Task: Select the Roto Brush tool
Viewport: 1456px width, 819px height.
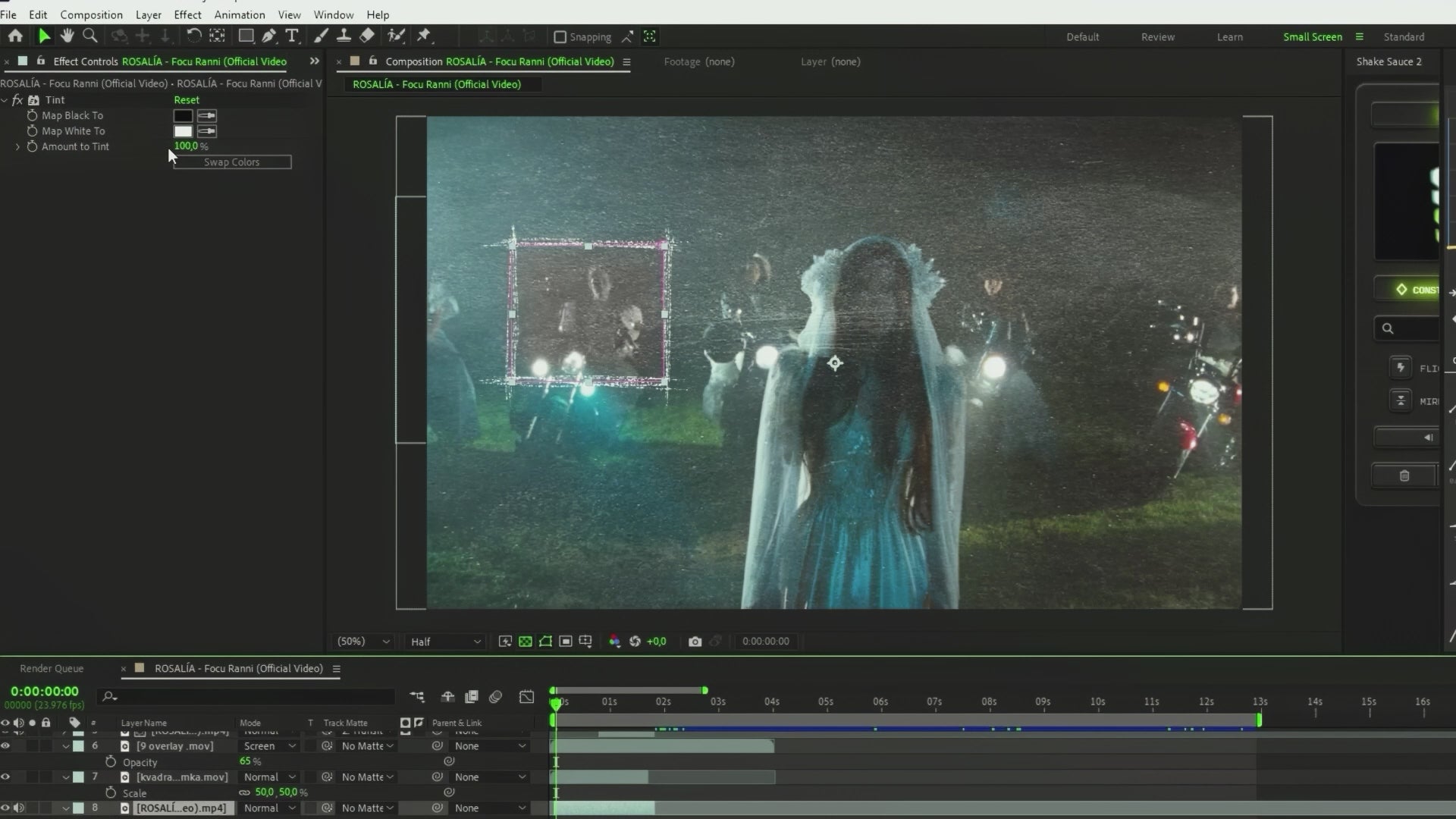Action: click(x=396, y=36)
